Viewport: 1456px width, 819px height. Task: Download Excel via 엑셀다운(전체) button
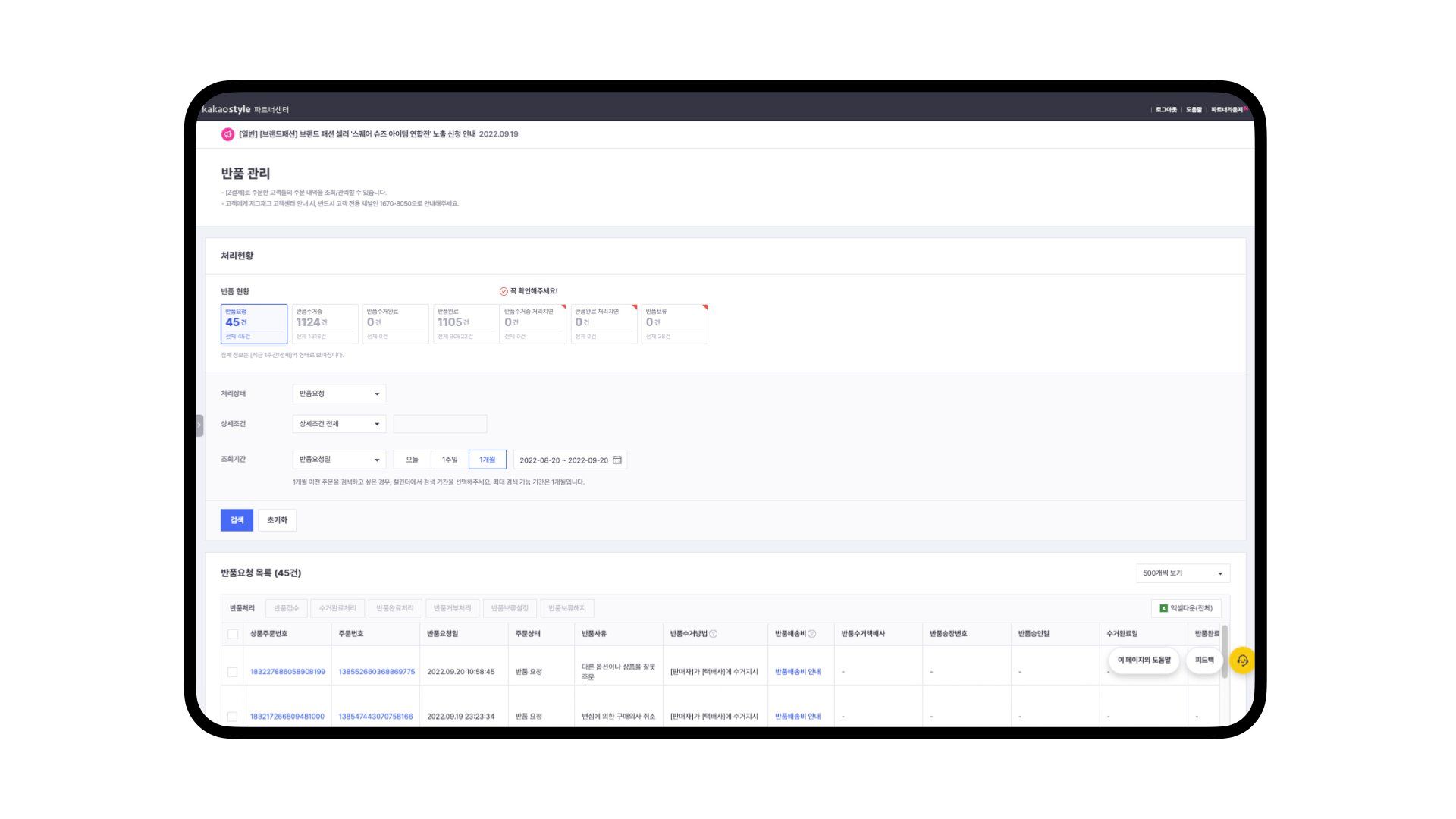(1186, 608)
